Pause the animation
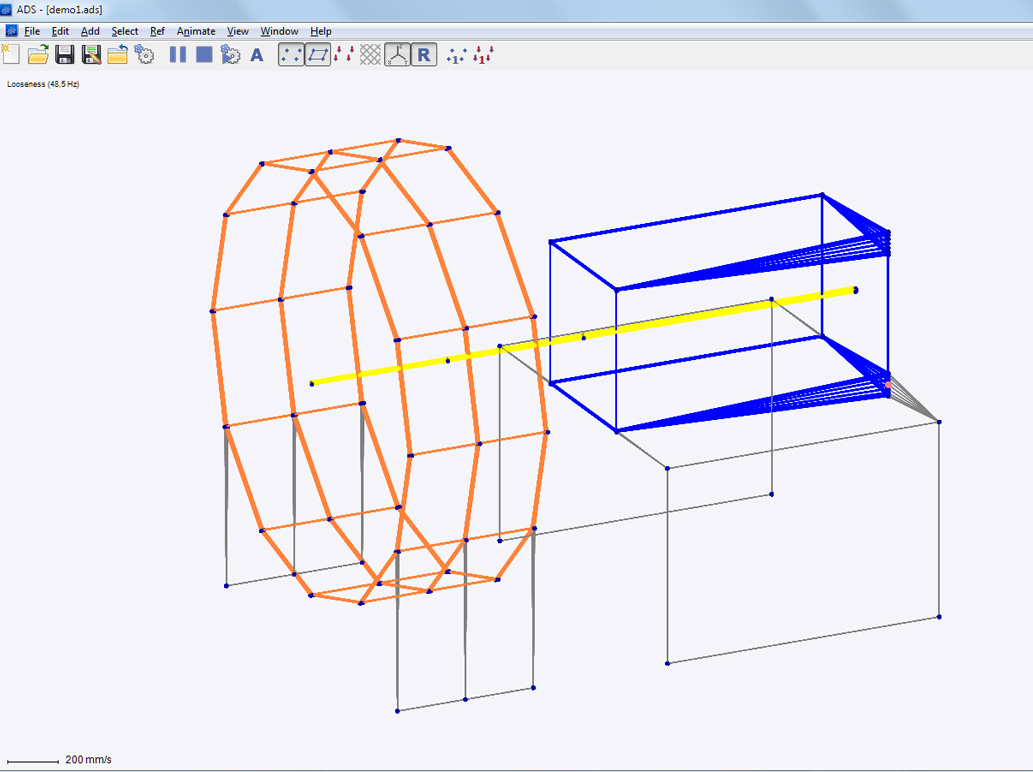 [x=178, y=55]
